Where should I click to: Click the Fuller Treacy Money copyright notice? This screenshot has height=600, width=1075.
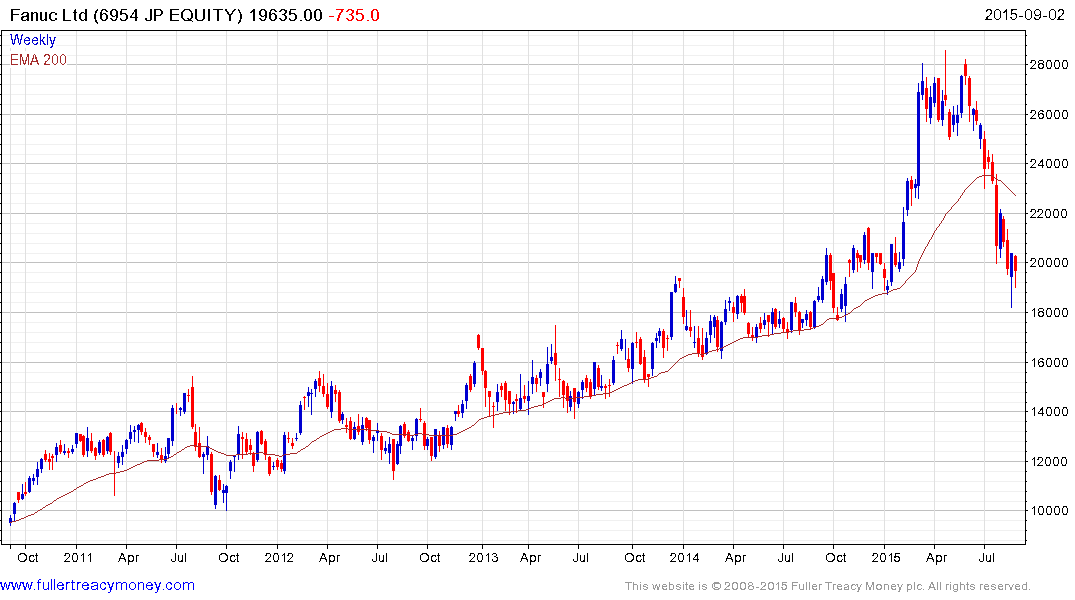click(827, 586)
